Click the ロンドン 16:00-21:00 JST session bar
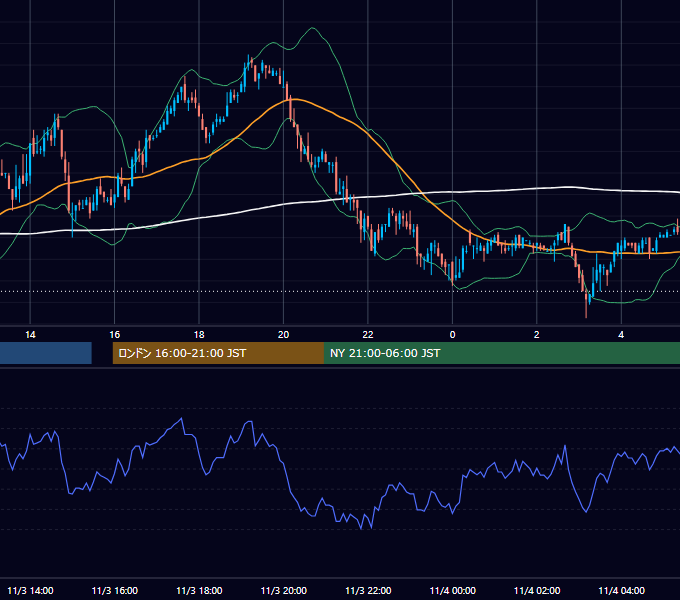Image resolution: width=680 pixels, height=600 pixels. coord(218,353)
